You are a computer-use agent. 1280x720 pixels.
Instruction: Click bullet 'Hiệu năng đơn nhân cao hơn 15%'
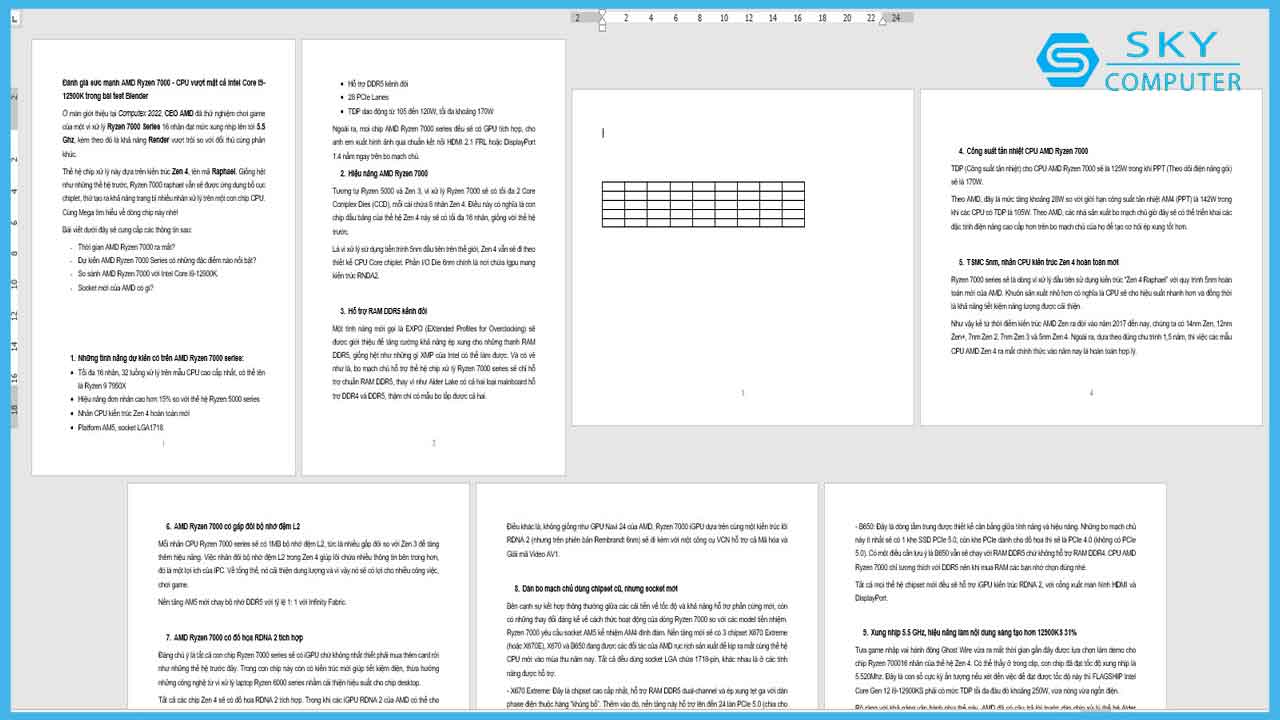pos(169,399)
